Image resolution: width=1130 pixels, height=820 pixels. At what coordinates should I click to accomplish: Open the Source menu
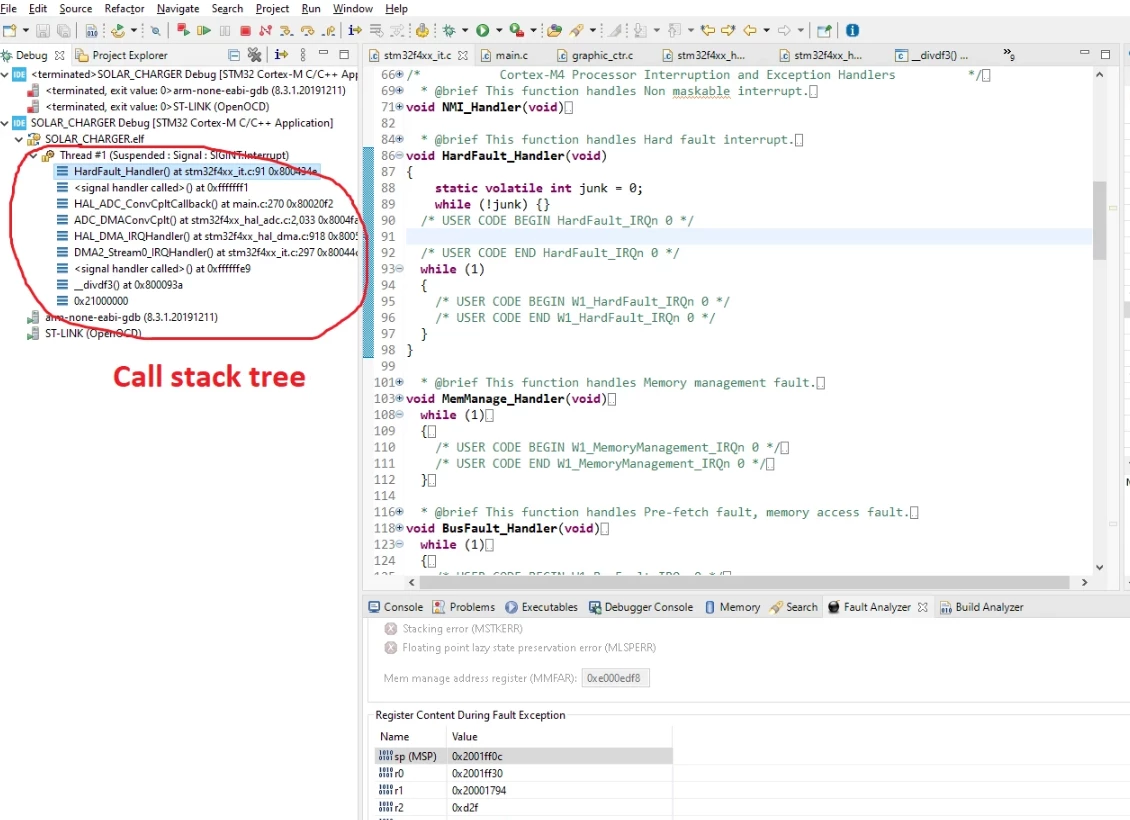pos(76,9)
